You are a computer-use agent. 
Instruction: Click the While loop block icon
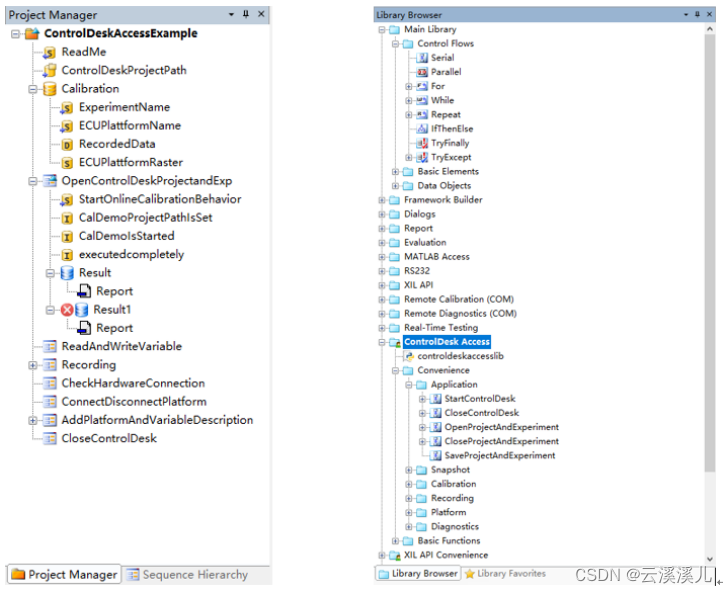click(422, 101)
